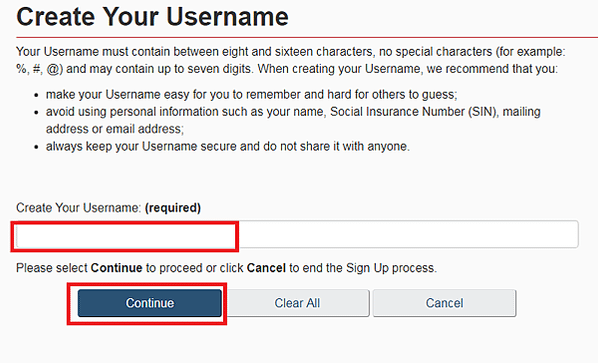Click the Cancel button
The height and width of the screenshot is (363, 598).
(444, 303)
